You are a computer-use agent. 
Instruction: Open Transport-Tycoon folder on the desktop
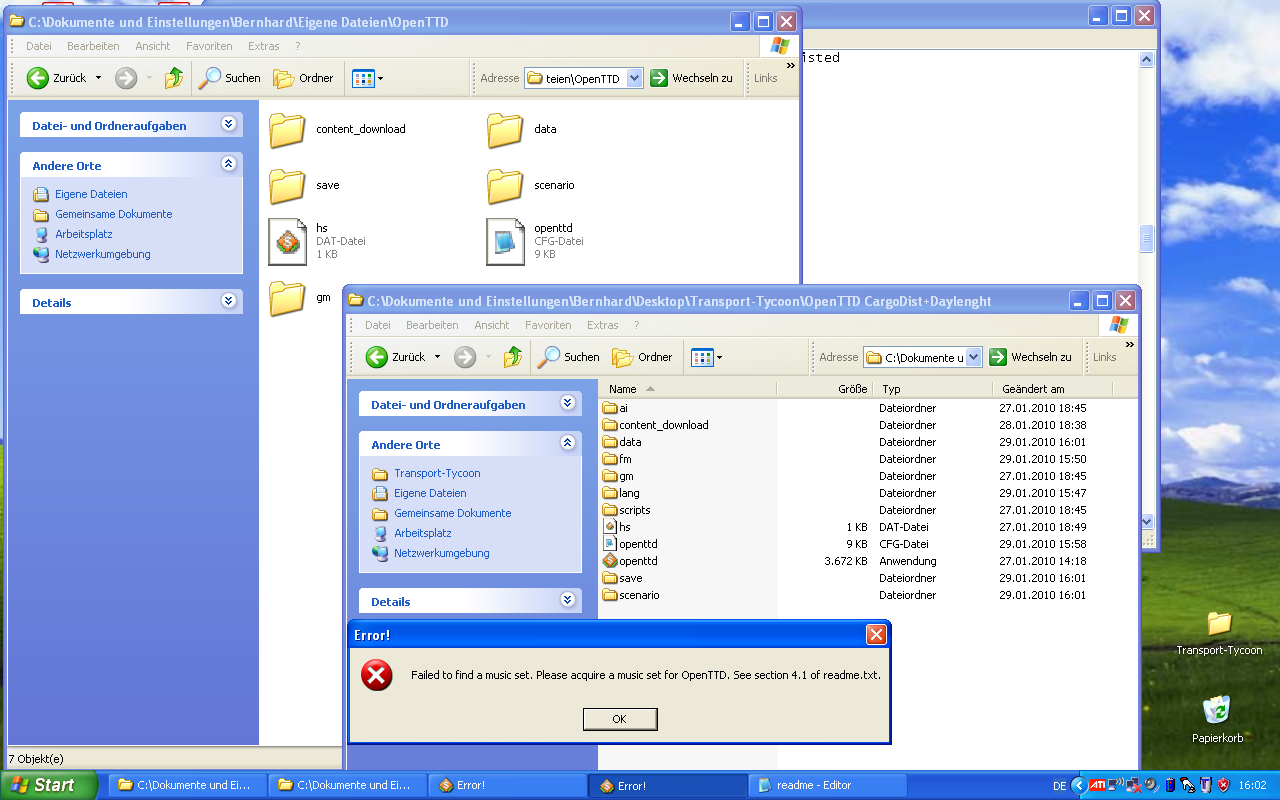tap(1218, 624)
